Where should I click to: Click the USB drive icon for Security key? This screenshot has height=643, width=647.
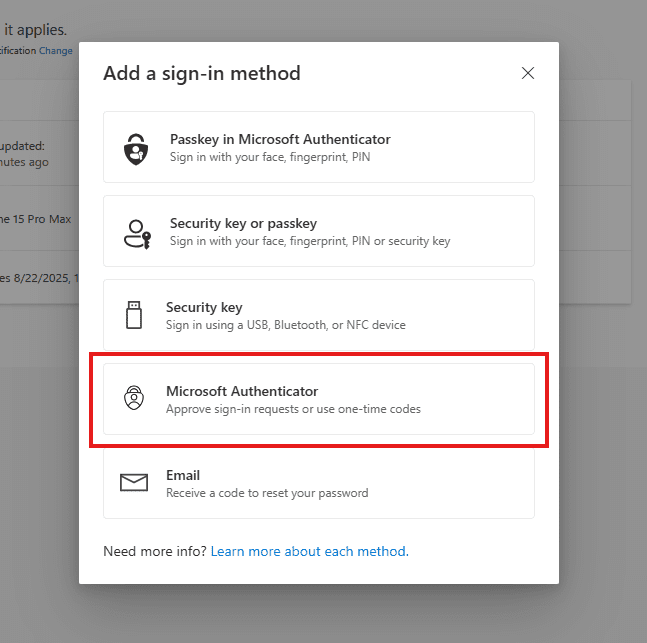point(134,315)
